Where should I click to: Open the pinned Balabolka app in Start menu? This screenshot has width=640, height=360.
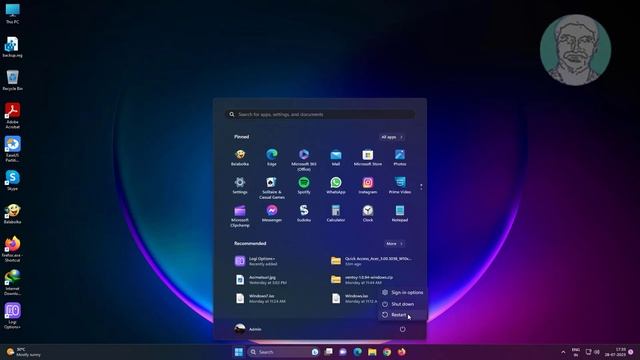[240, 158]
